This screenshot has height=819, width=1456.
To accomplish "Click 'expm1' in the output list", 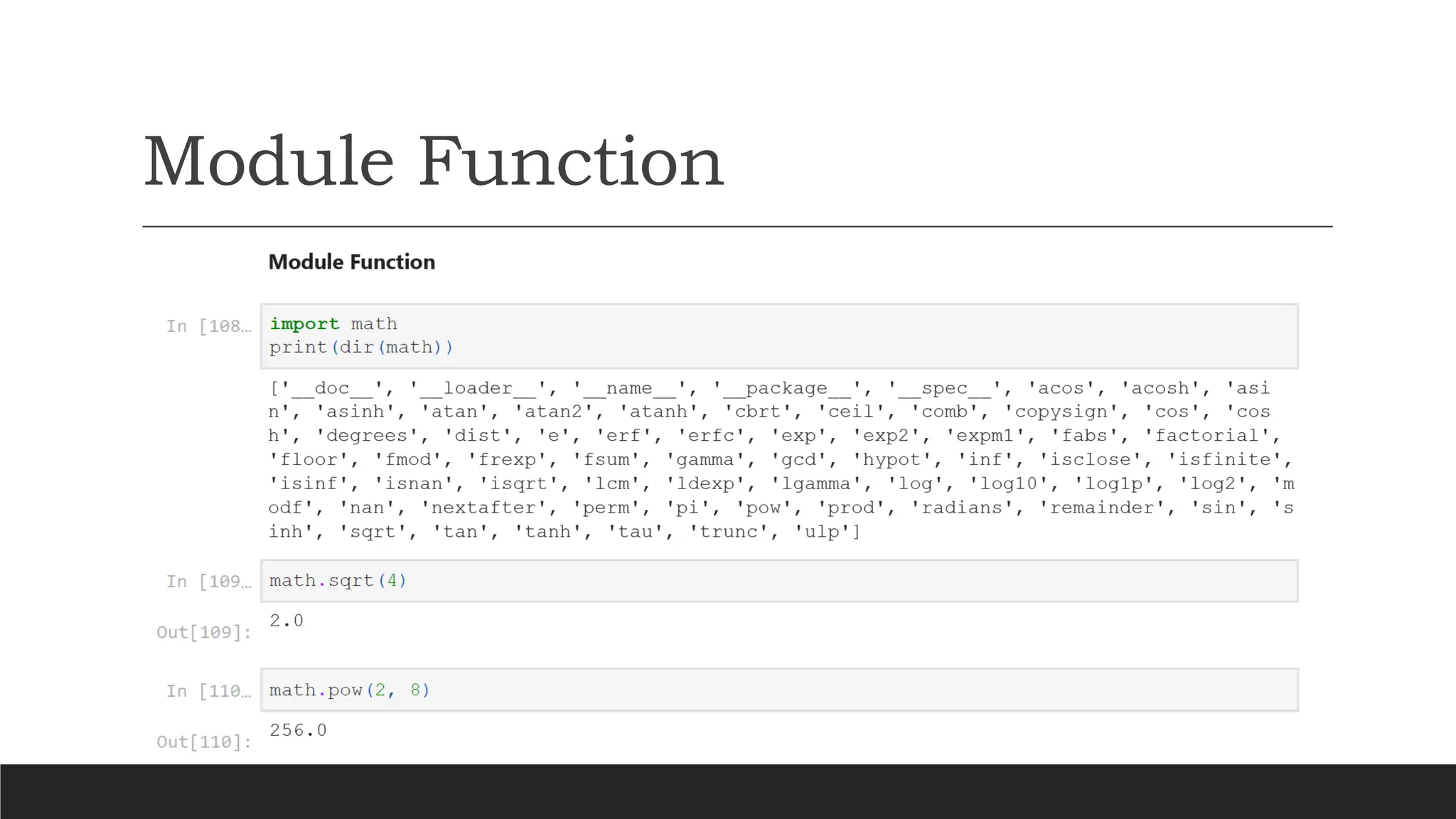I will (985, 436).
